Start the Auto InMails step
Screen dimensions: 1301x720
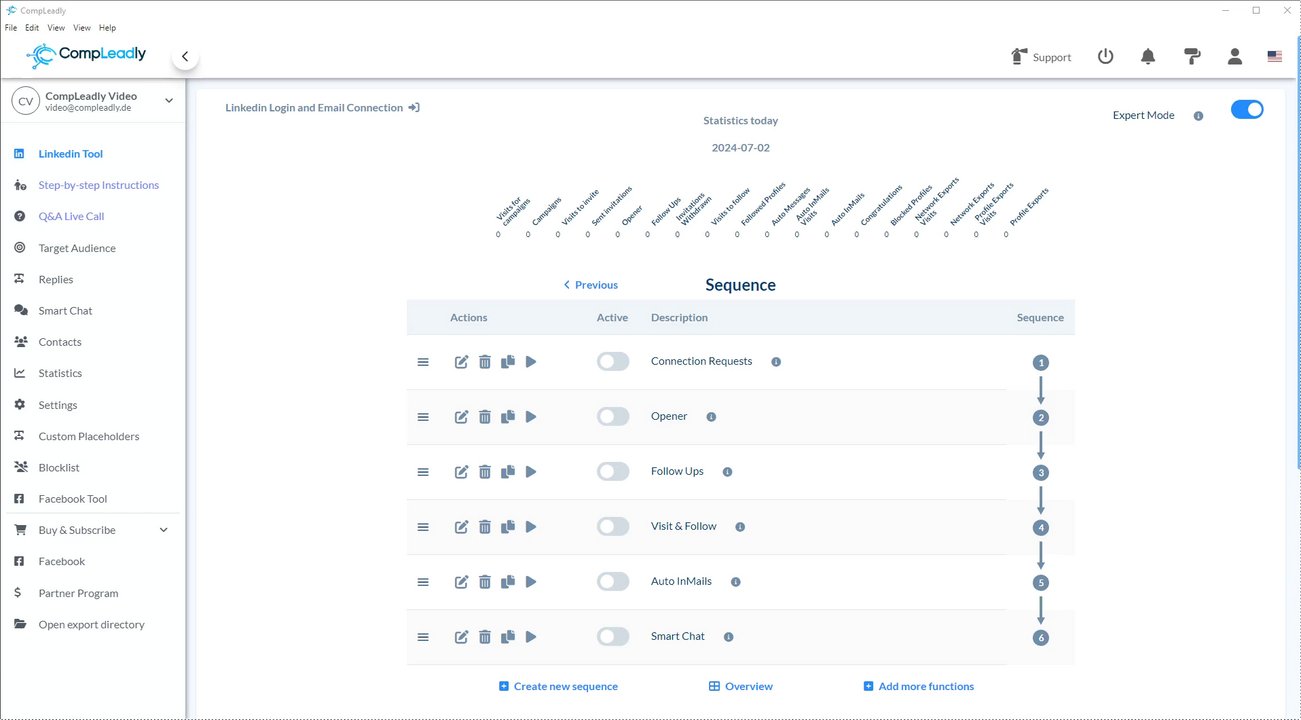coord(531,582)
